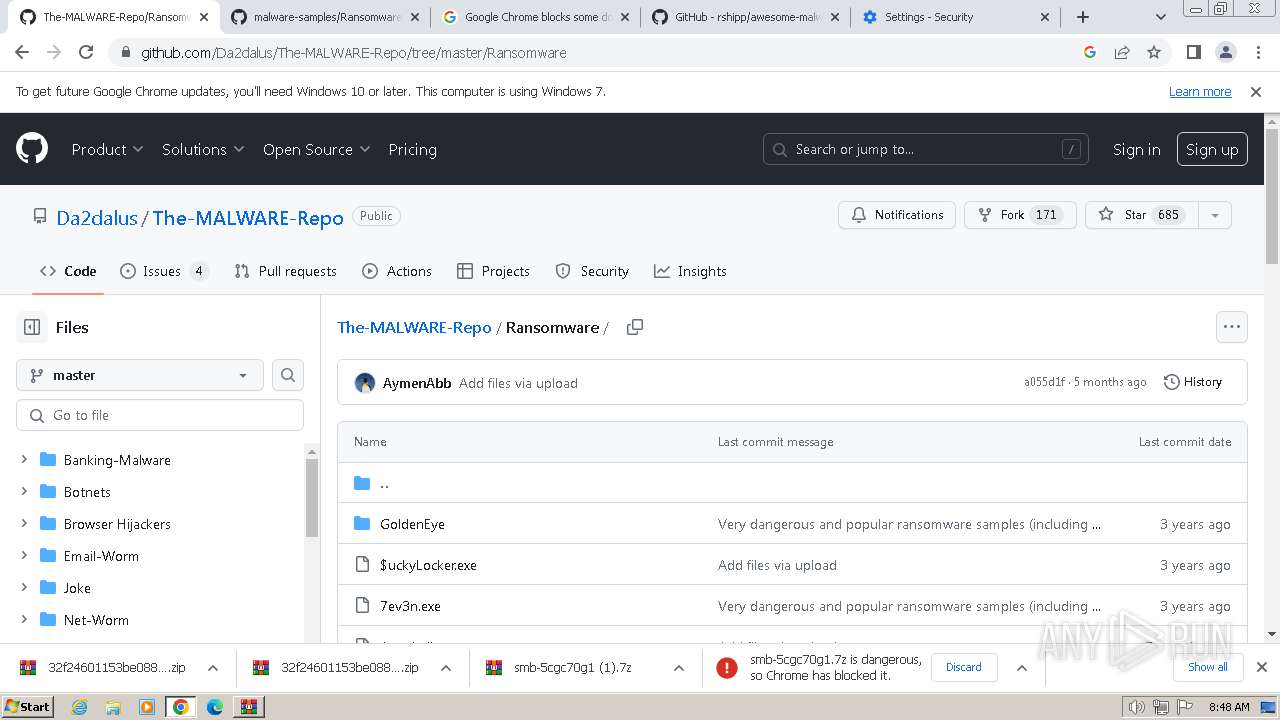
Task: Switch to the Pull requests tab
Action: (x=285, y=271)
